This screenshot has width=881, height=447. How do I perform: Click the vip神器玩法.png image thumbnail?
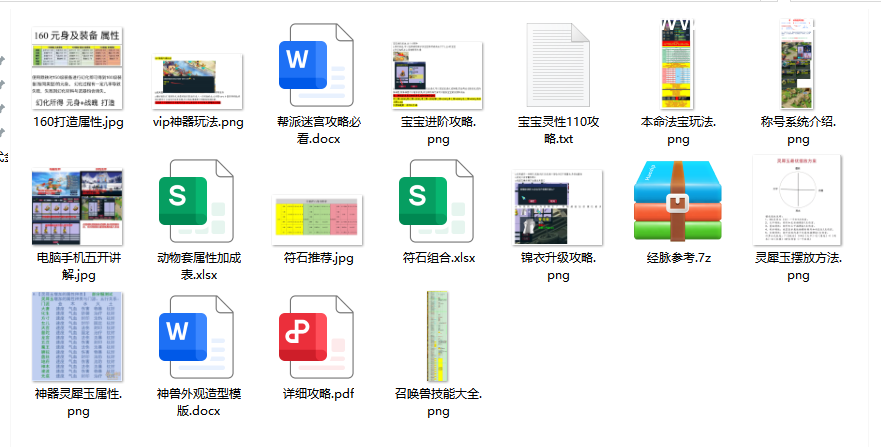click(x=197, y=80)
